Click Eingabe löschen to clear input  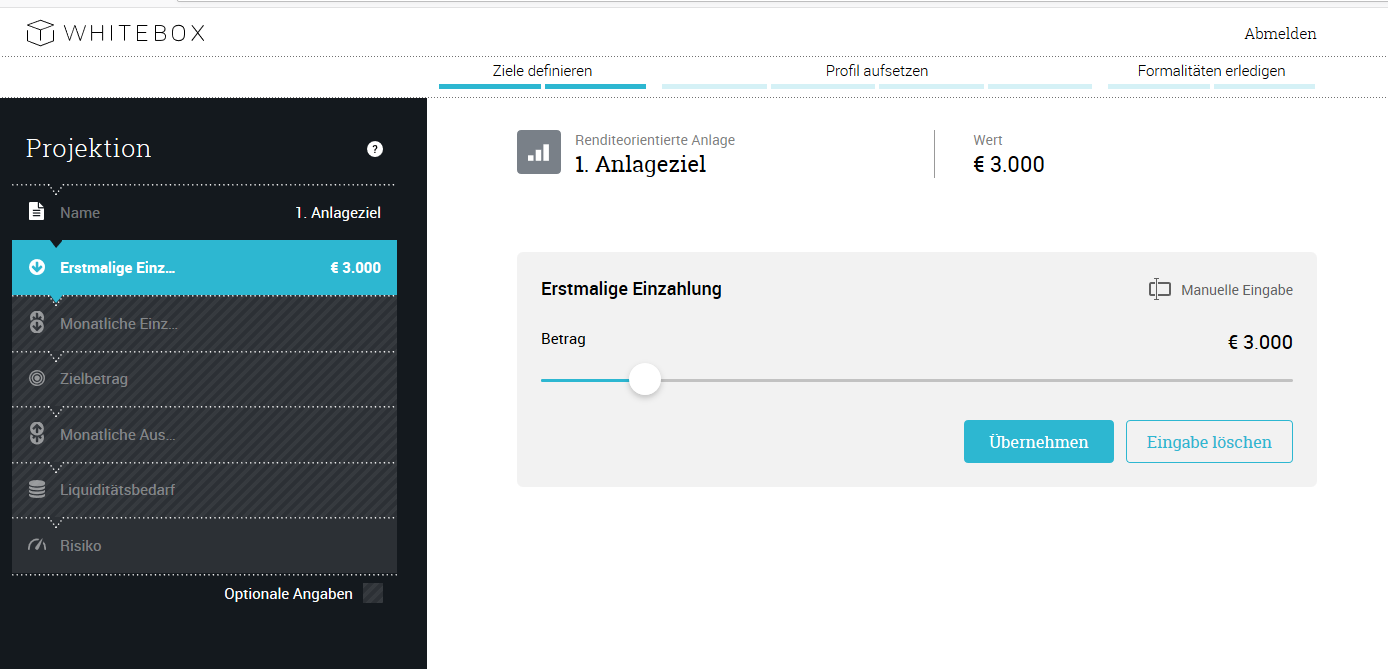pos(1209,441)
